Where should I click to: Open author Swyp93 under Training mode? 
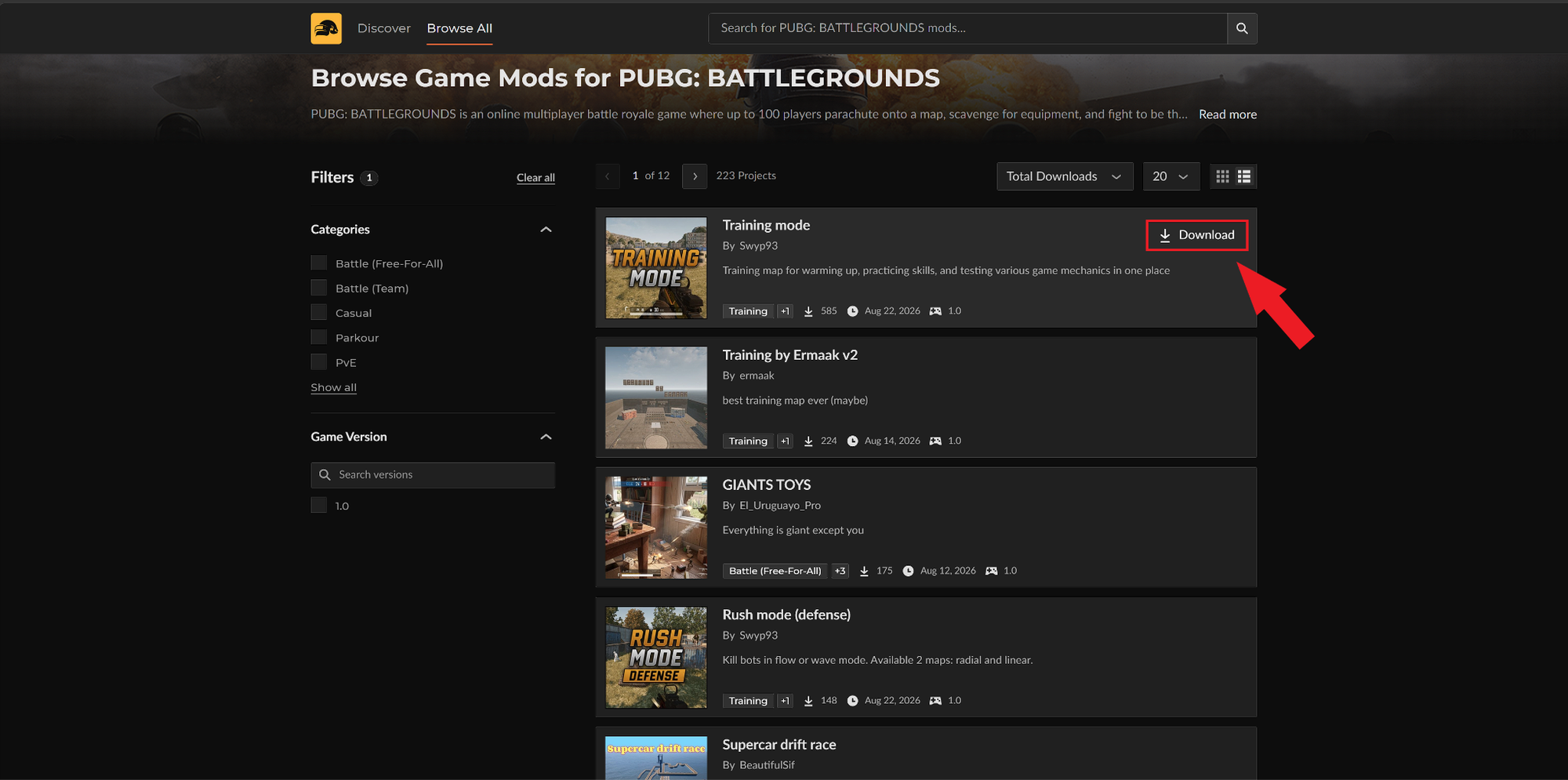tap(758, 246)
